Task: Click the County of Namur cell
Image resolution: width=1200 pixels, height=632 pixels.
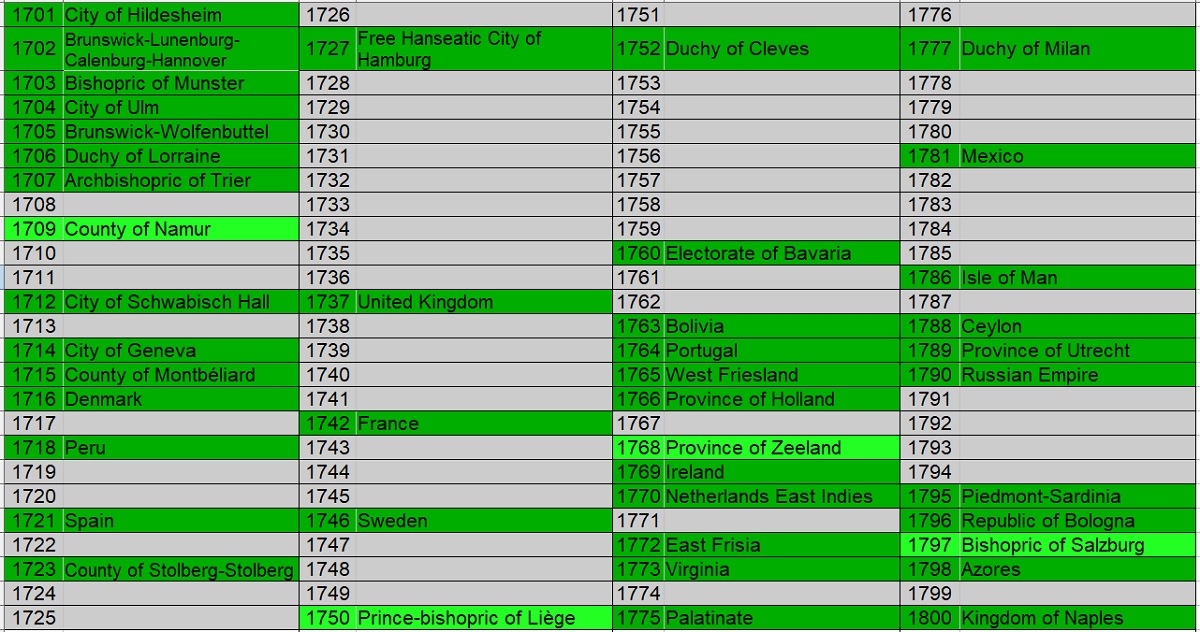Action: [x=180, y=229]
